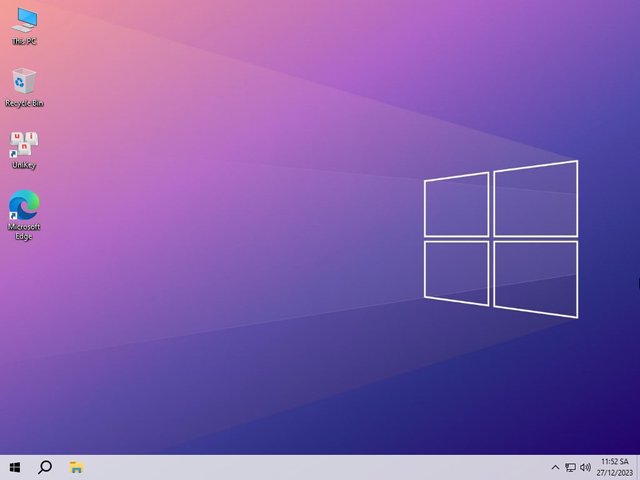
Task: Select the This PC desktop icon
Action: pyautogui.click(x=24, y=26)
